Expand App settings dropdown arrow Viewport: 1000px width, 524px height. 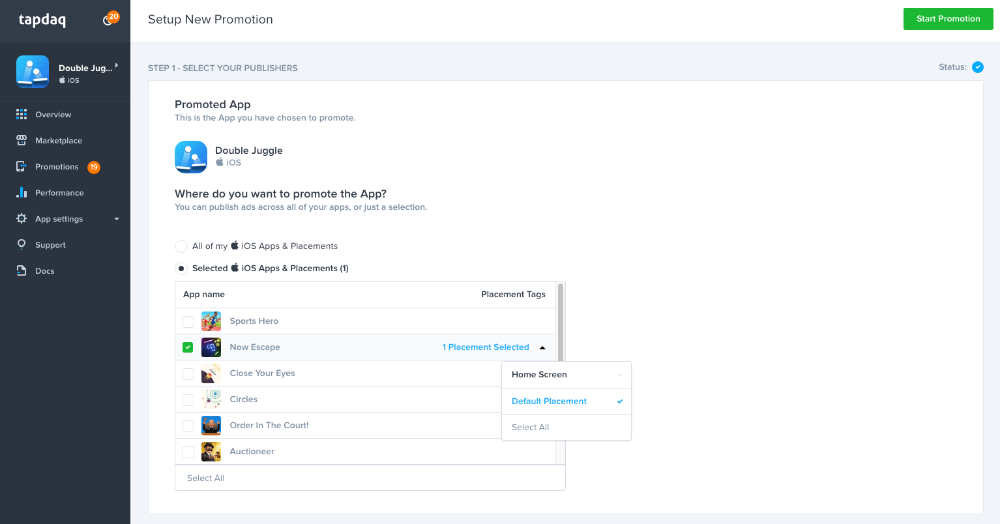(117, 219)
